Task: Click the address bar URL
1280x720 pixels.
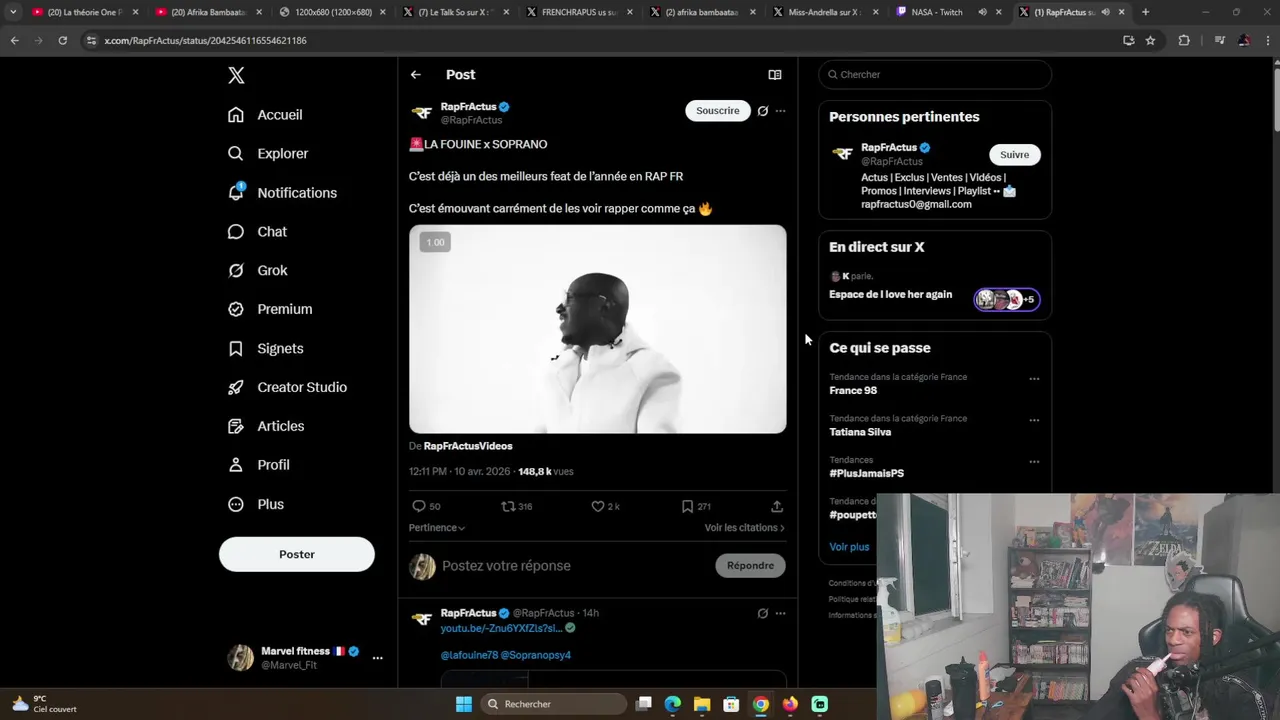Action: click(x=205, y=40)
